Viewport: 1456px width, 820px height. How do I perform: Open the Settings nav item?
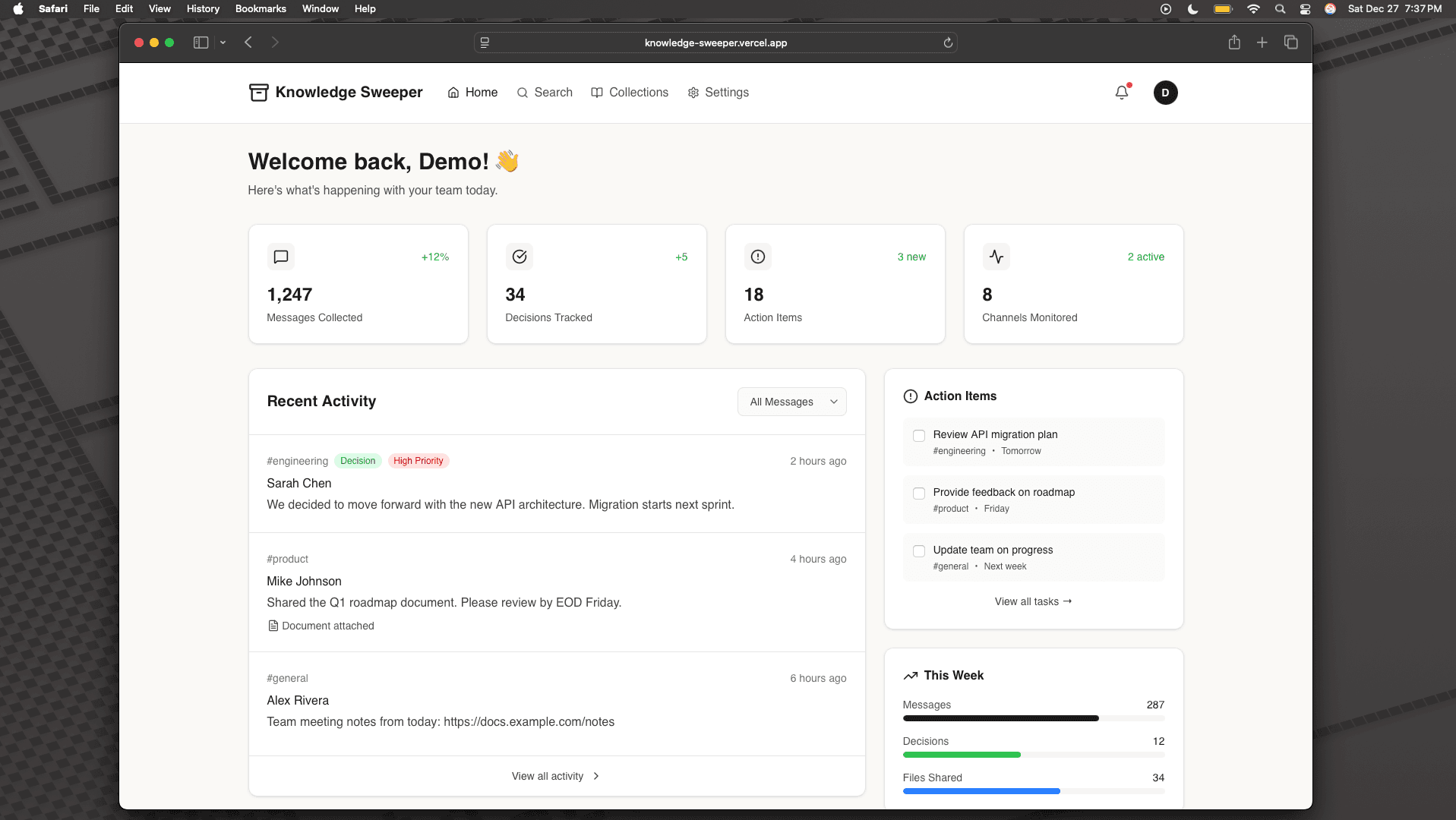(718, 93)
